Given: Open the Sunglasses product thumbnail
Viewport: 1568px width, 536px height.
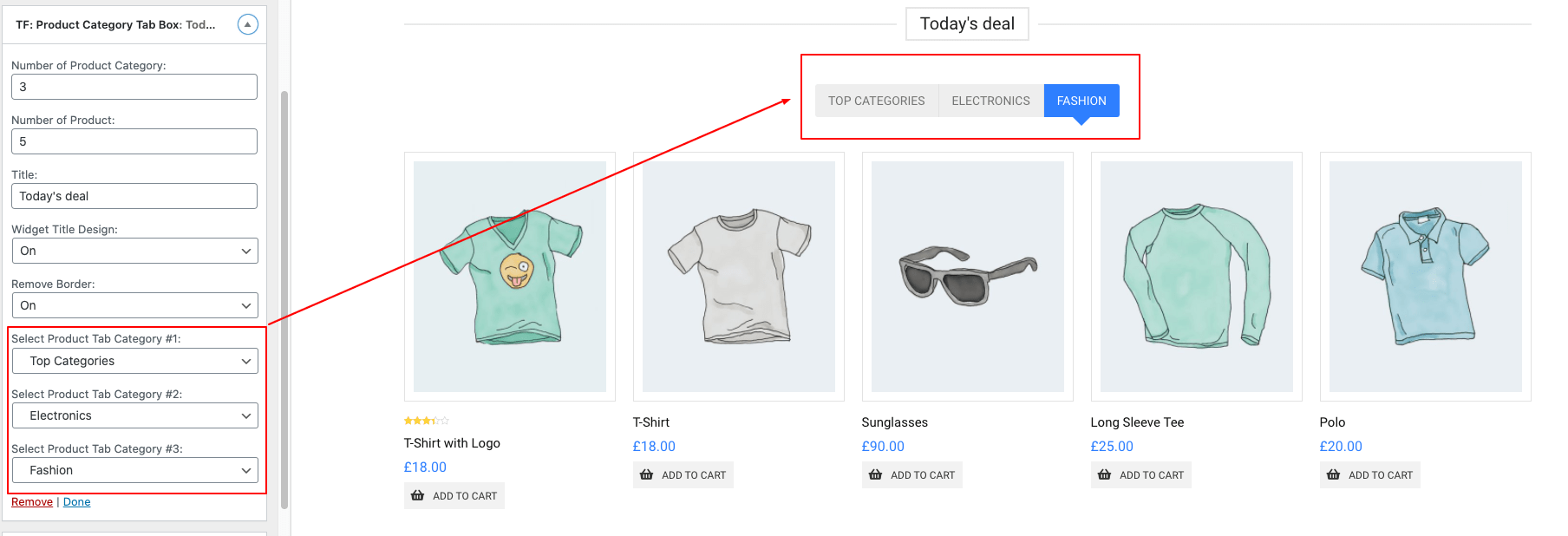Looking at the screenshot, I should (x=967, y=276).
